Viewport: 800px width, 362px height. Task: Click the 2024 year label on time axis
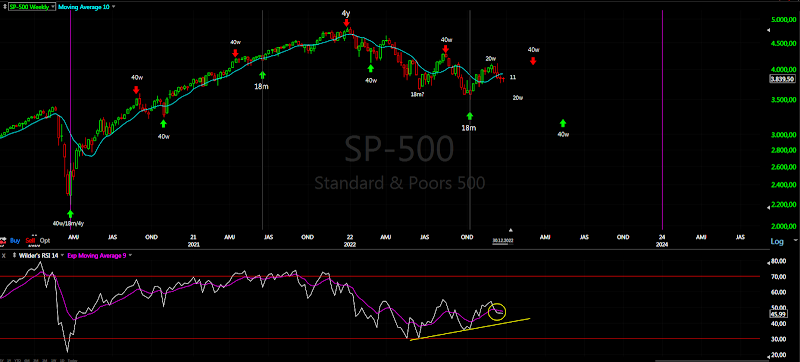662,244
